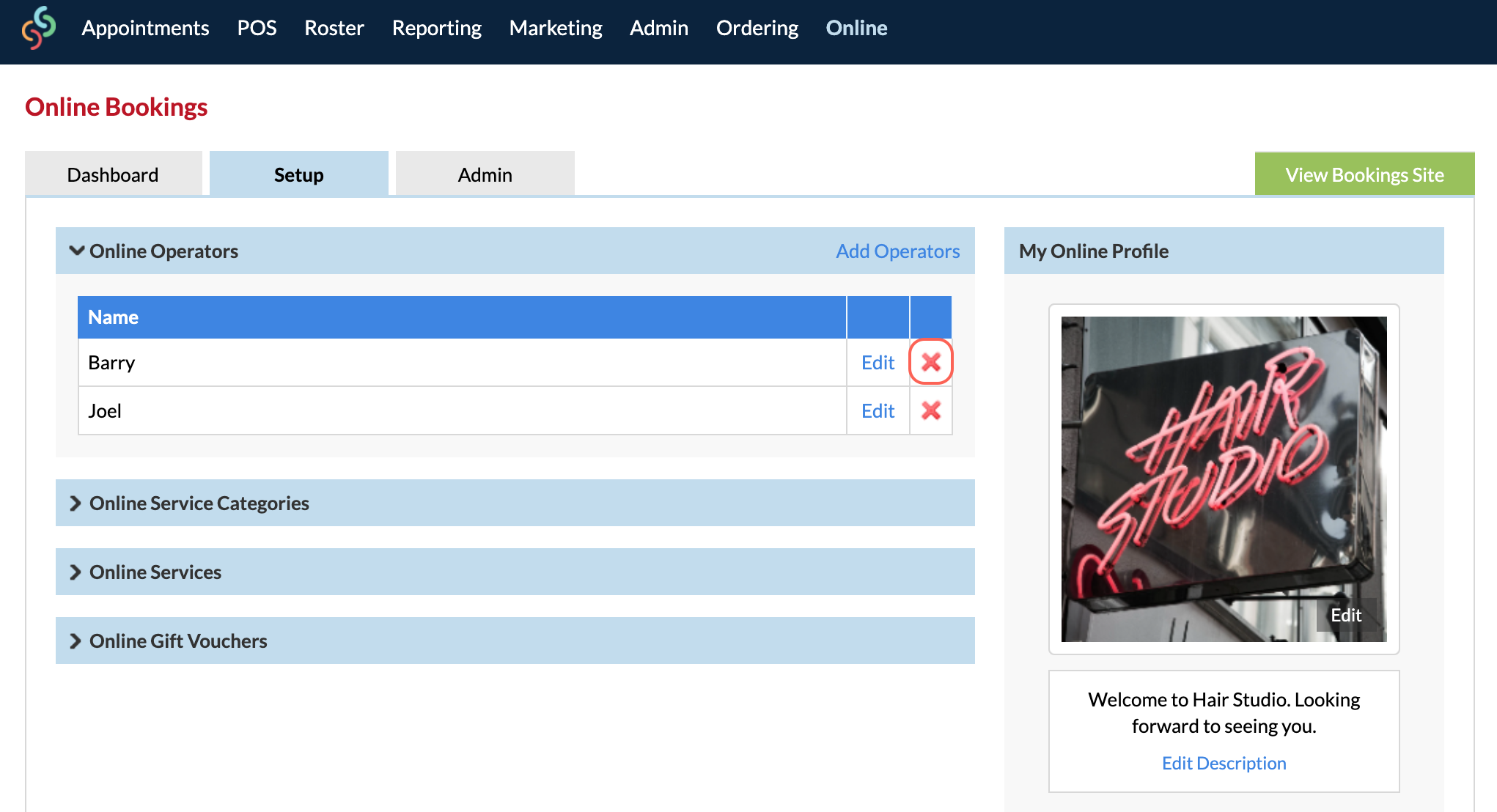Select the Joel name cell
Screen dimensions: 1497x812
[x=462, y=410]
